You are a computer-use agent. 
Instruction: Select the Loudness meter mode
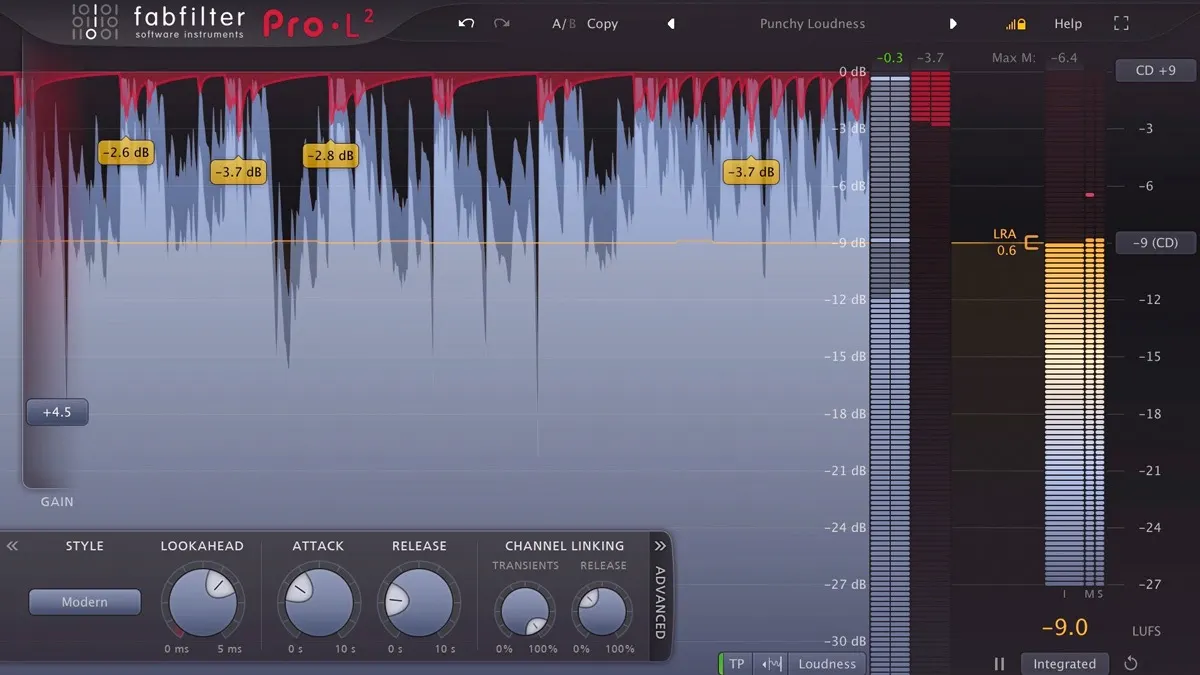point(827,663)
